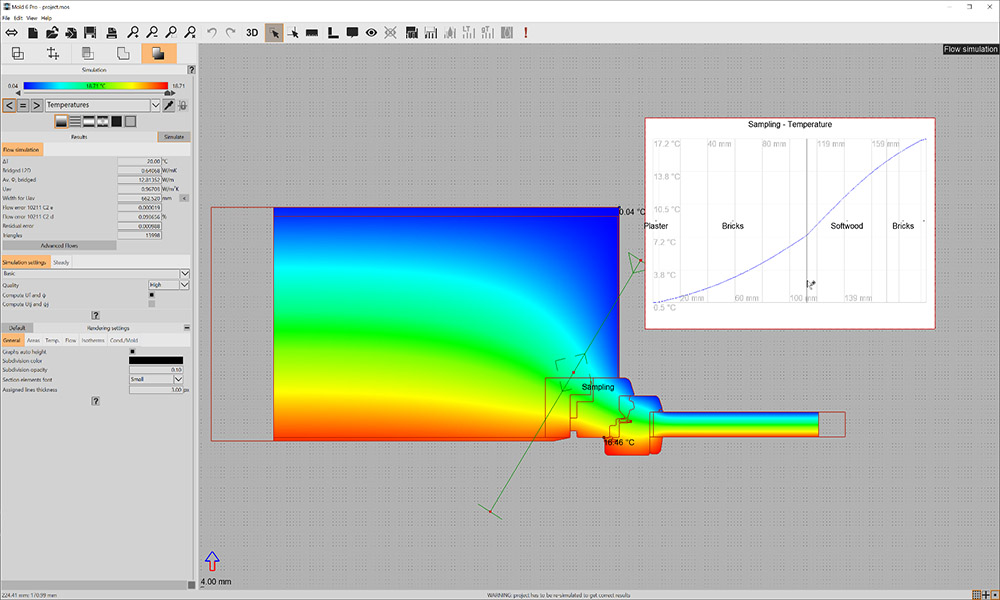Switch to the highlighted simulation panel tab
1000x600 pixels.
tap(158, 54)
